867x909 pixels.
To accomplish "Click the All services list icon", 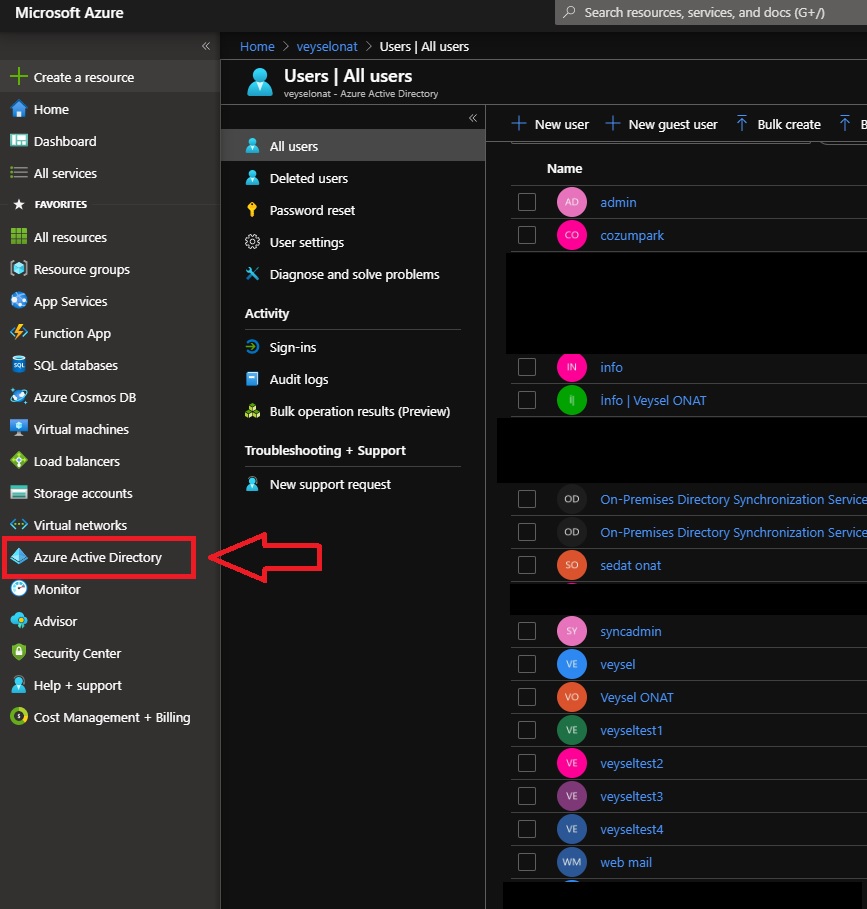I will pyautogui.click(x=19, y=173).
